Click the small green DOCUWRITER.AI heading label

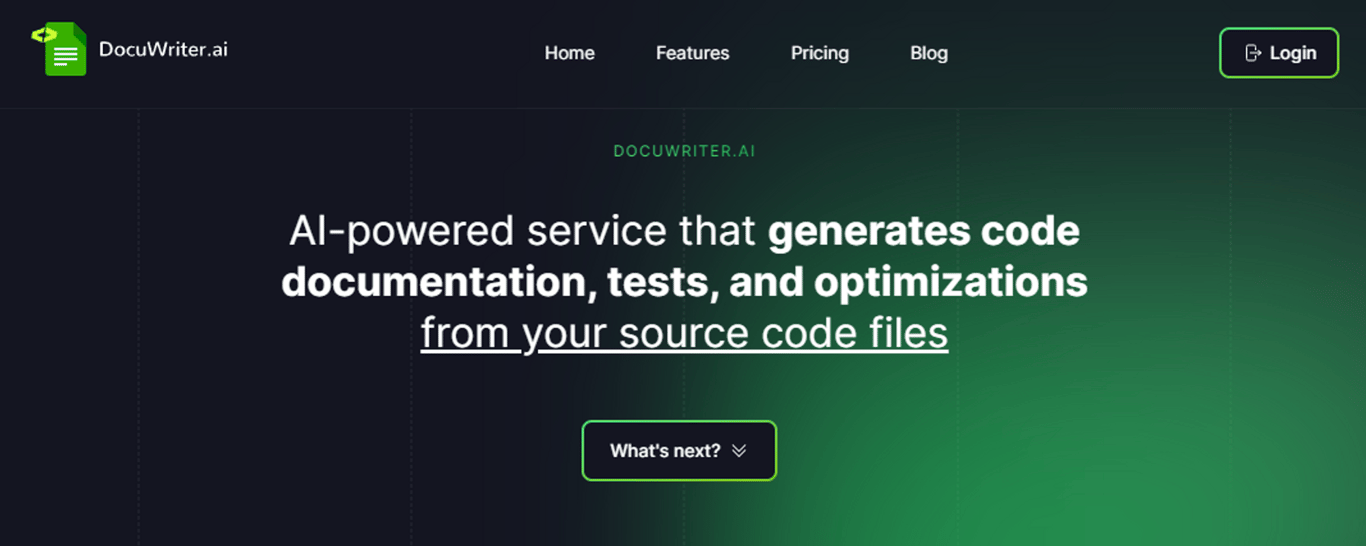pos(684,151)
